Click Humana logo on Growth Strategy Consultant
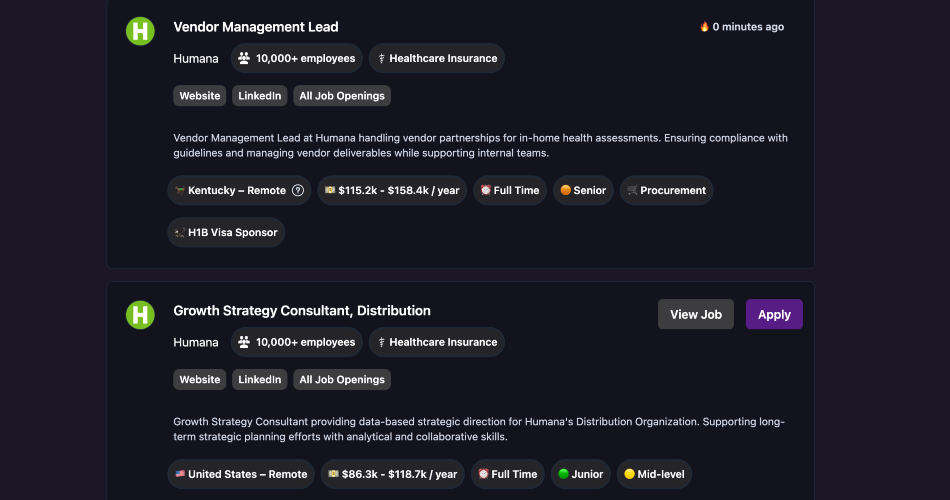 coord(140,315)
